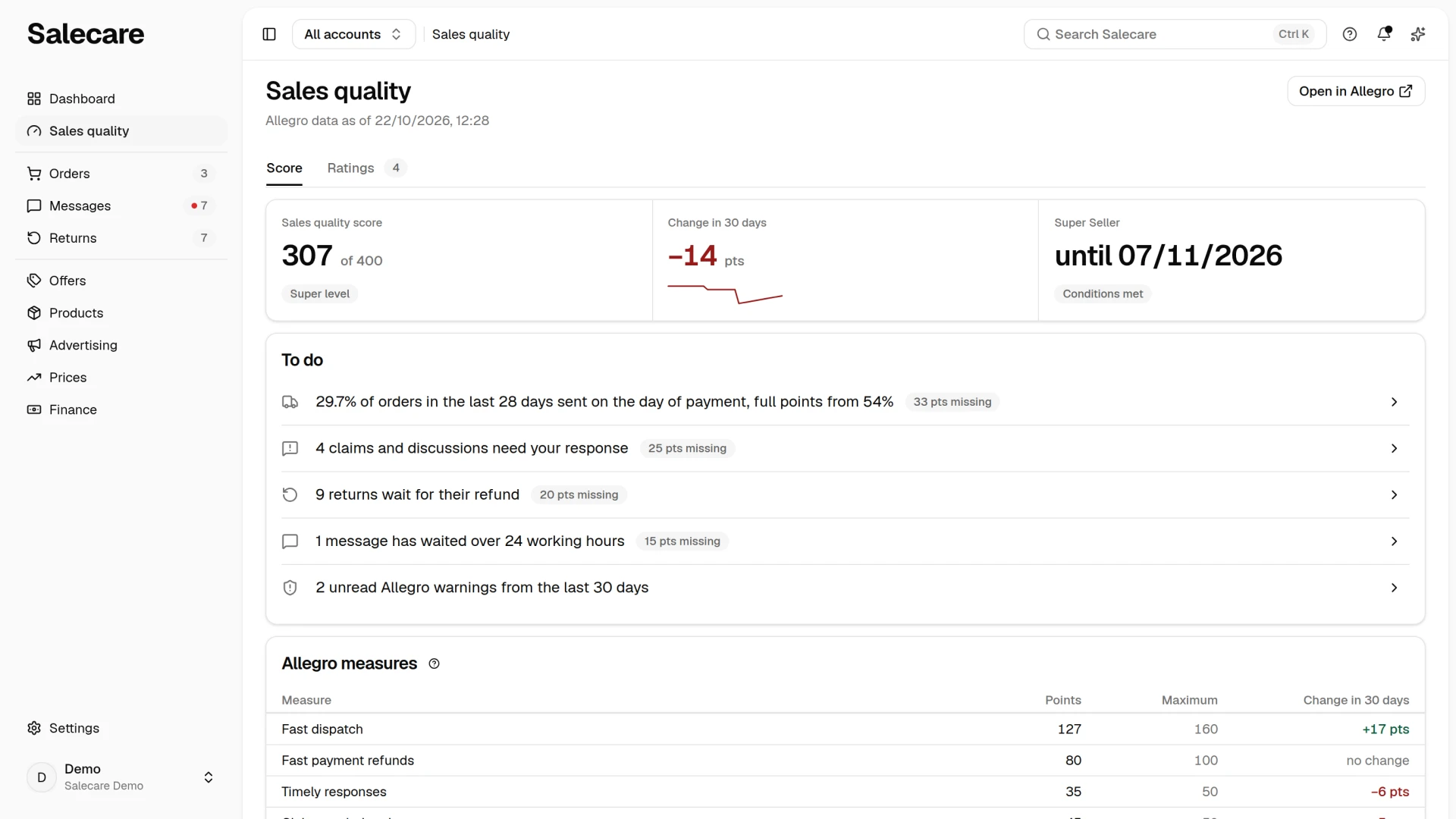Open Settings in the sidebar
Screen dimensions: 1456x819
coord(121,728)
